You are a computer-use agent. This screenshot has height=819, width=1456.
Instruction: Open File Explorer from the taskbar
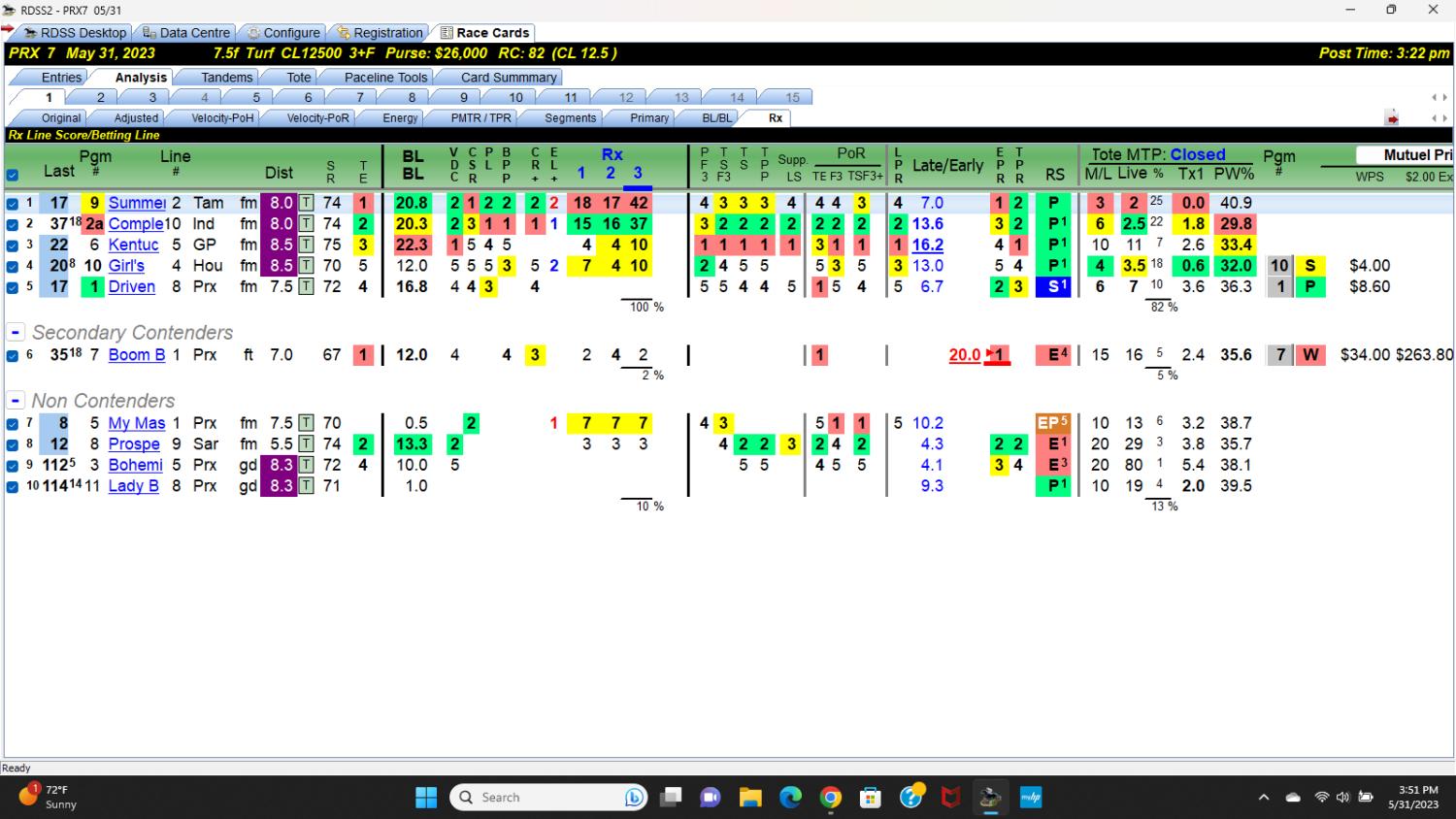coord(750,798)
